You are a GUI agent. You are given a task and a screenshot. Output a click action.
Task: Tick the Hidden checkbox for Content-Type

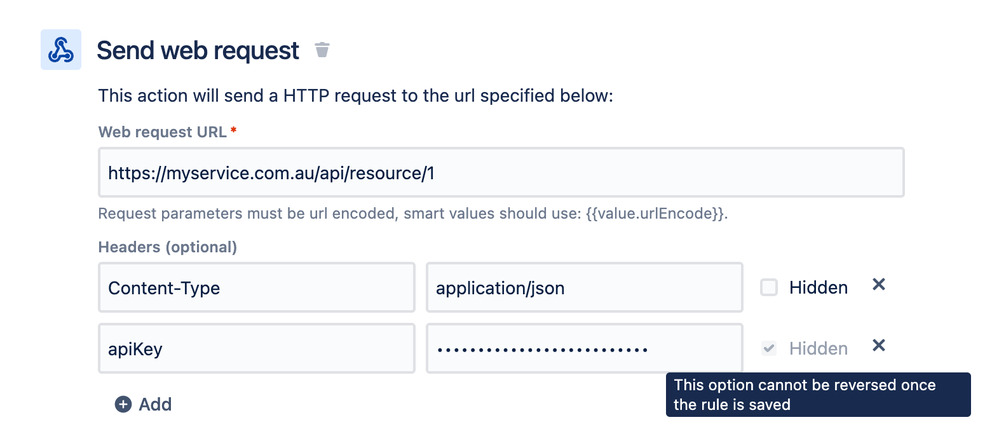(769, 287)
